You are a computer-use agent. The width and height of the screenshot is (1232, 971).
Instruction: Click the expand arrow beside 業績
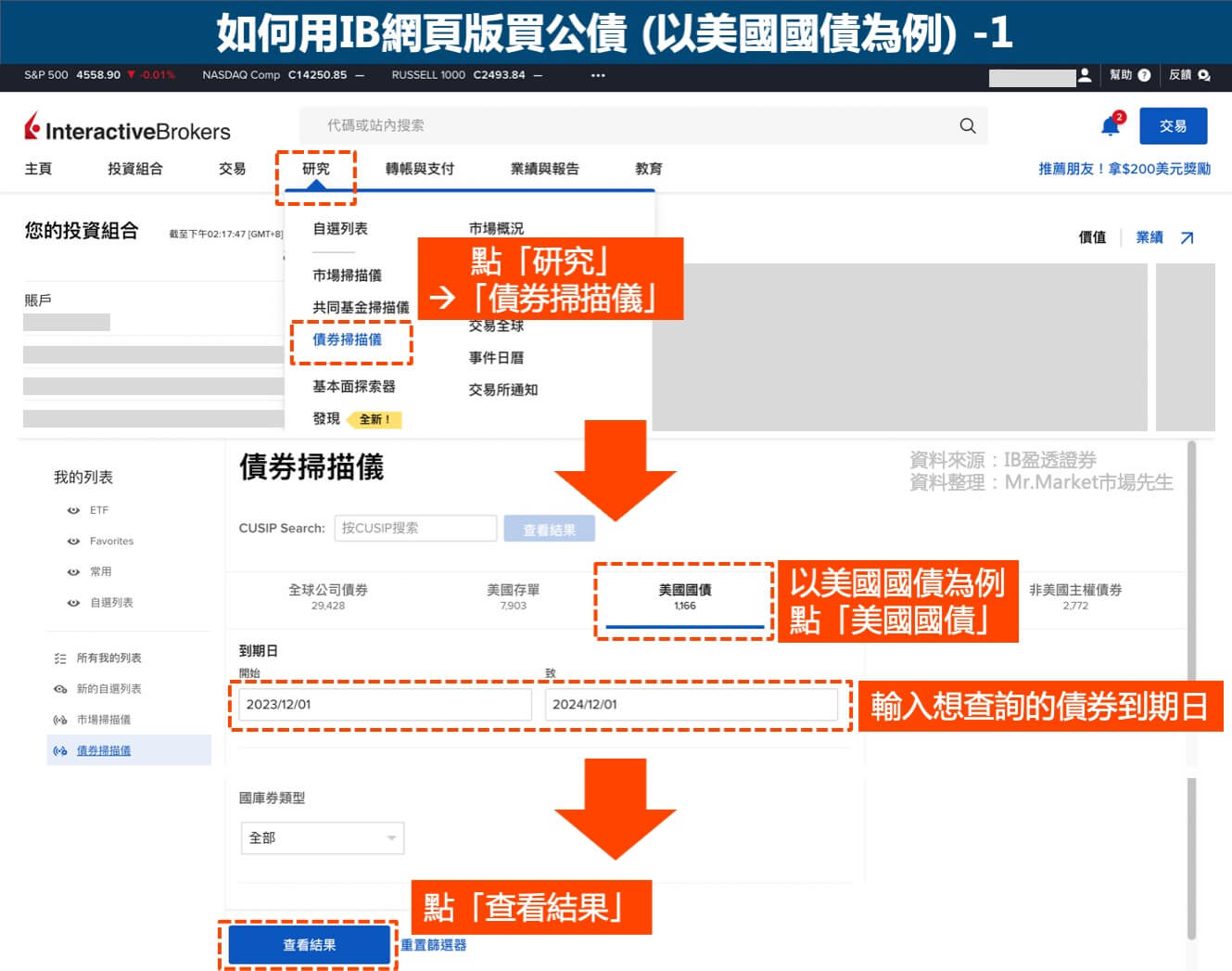tap(1187, 237)
